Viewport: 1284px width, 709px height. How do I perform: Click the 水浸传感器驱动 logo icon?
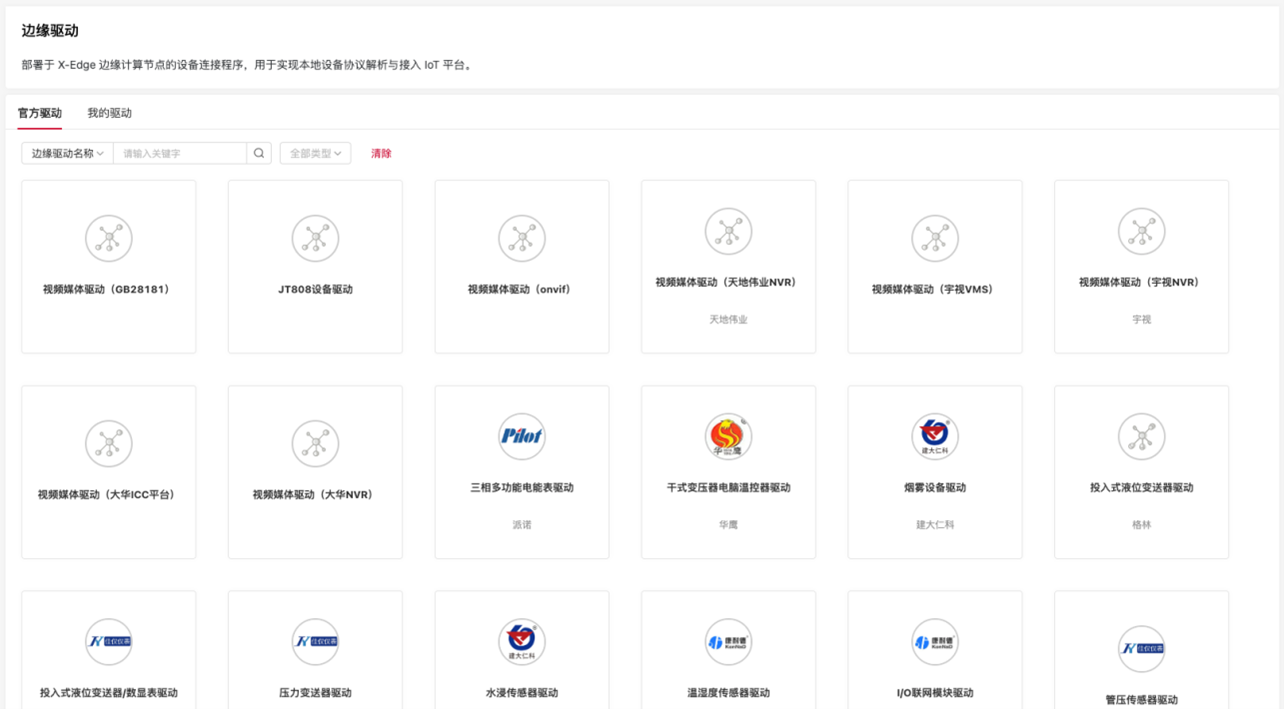521,642
